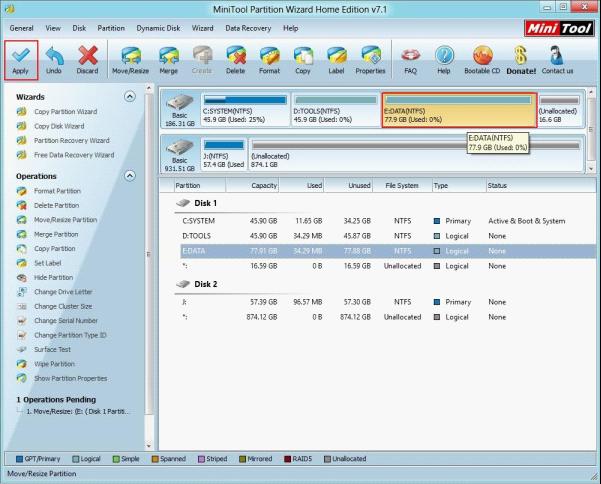The width and height of the screenshot is (601, 484).
Task: Choose Wipe Partition operation
Action: [x=54, y=364]
